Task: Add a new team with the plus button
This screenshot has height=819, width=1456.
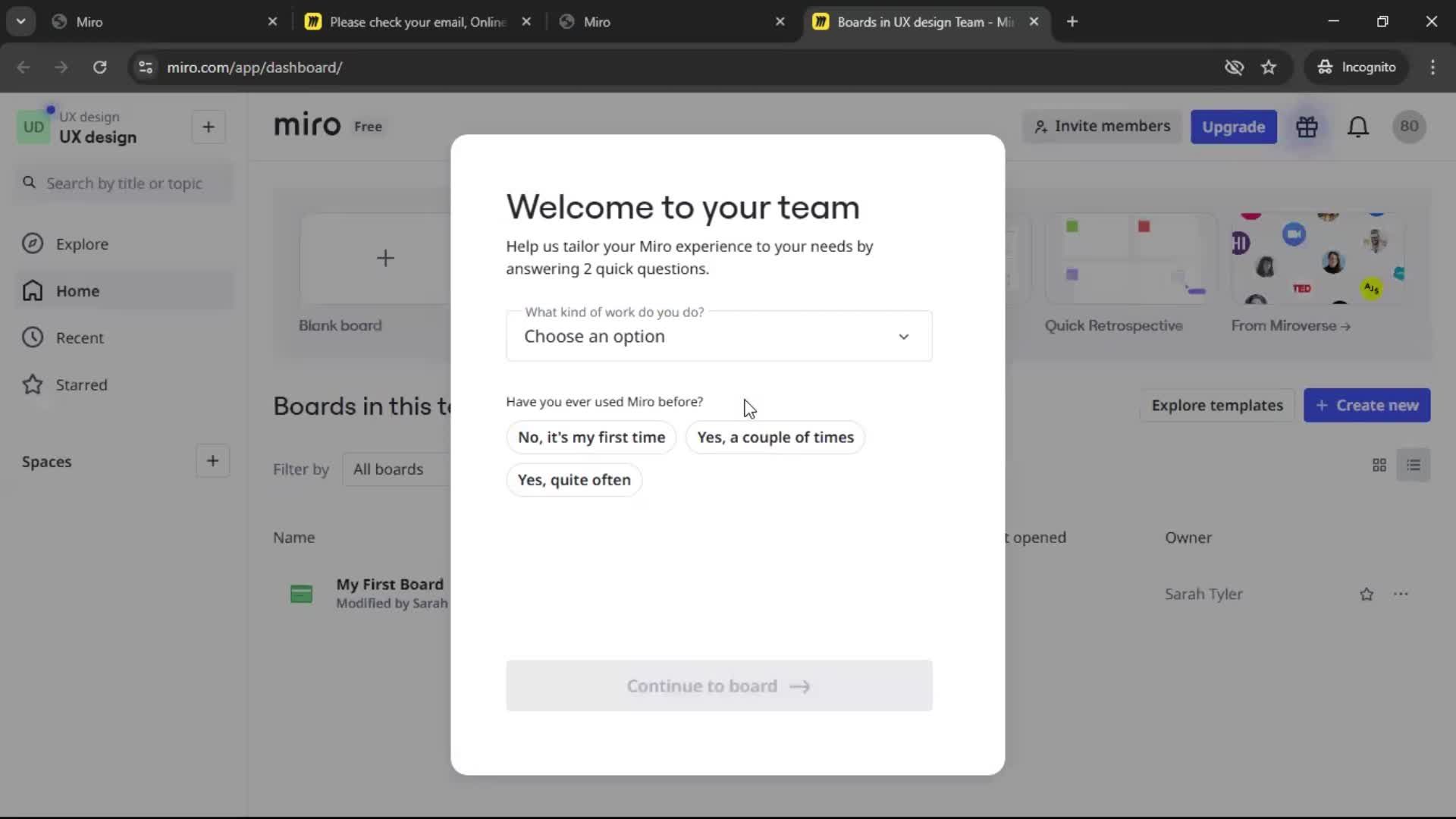Action: pos(209,127)
